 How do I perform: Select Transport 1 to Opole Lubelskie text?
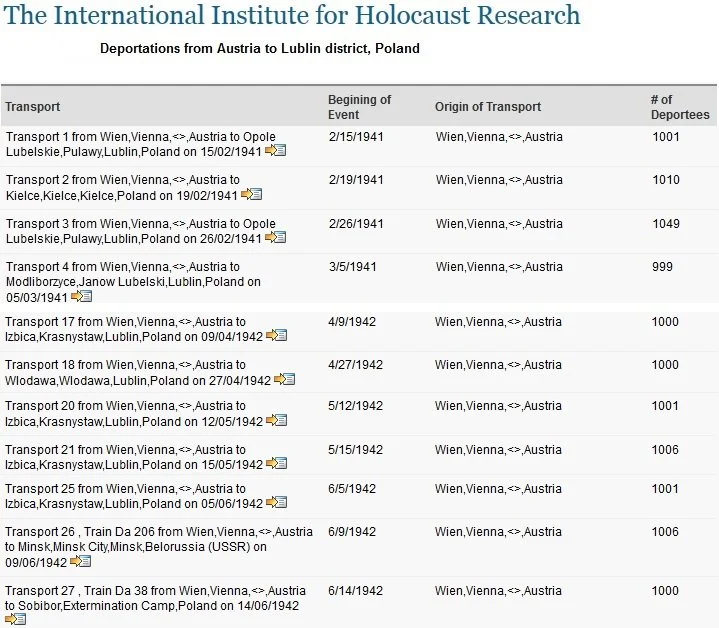[141, 144]
